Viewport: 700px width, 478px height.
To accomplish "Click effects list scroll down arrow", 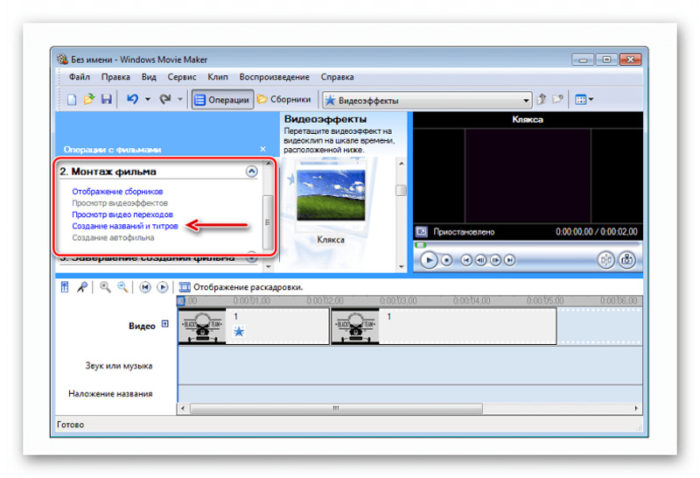I will point(401,267).
